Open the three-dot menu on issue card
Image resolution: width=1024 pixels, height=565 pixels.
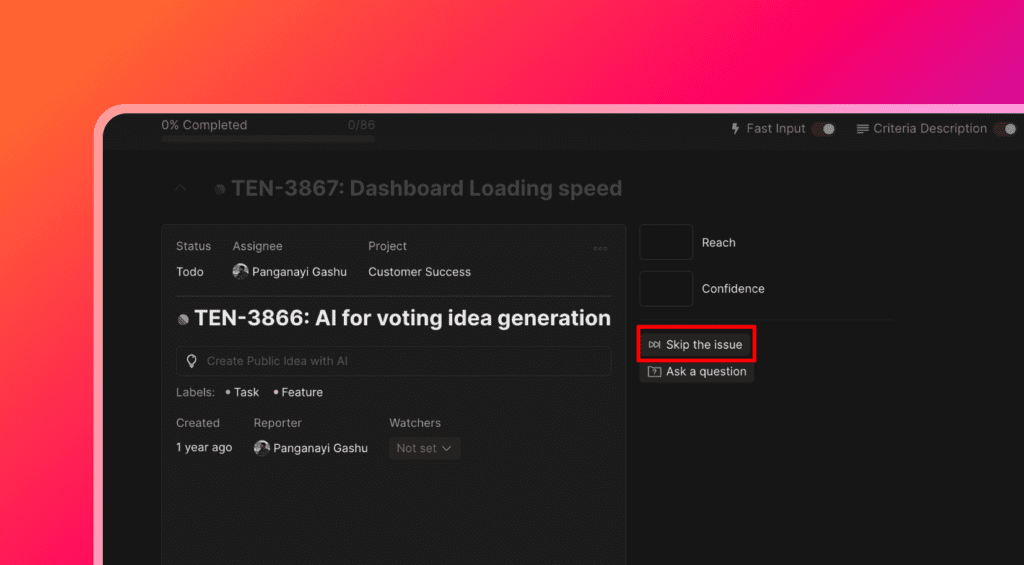tap(600, 248)
